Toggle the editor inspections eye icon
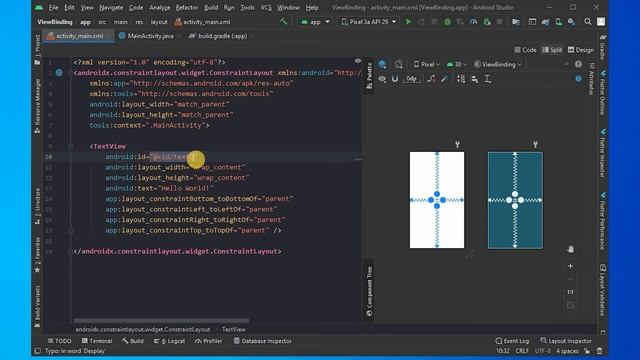Screen dimensions: 640x360 coord(358,61)
